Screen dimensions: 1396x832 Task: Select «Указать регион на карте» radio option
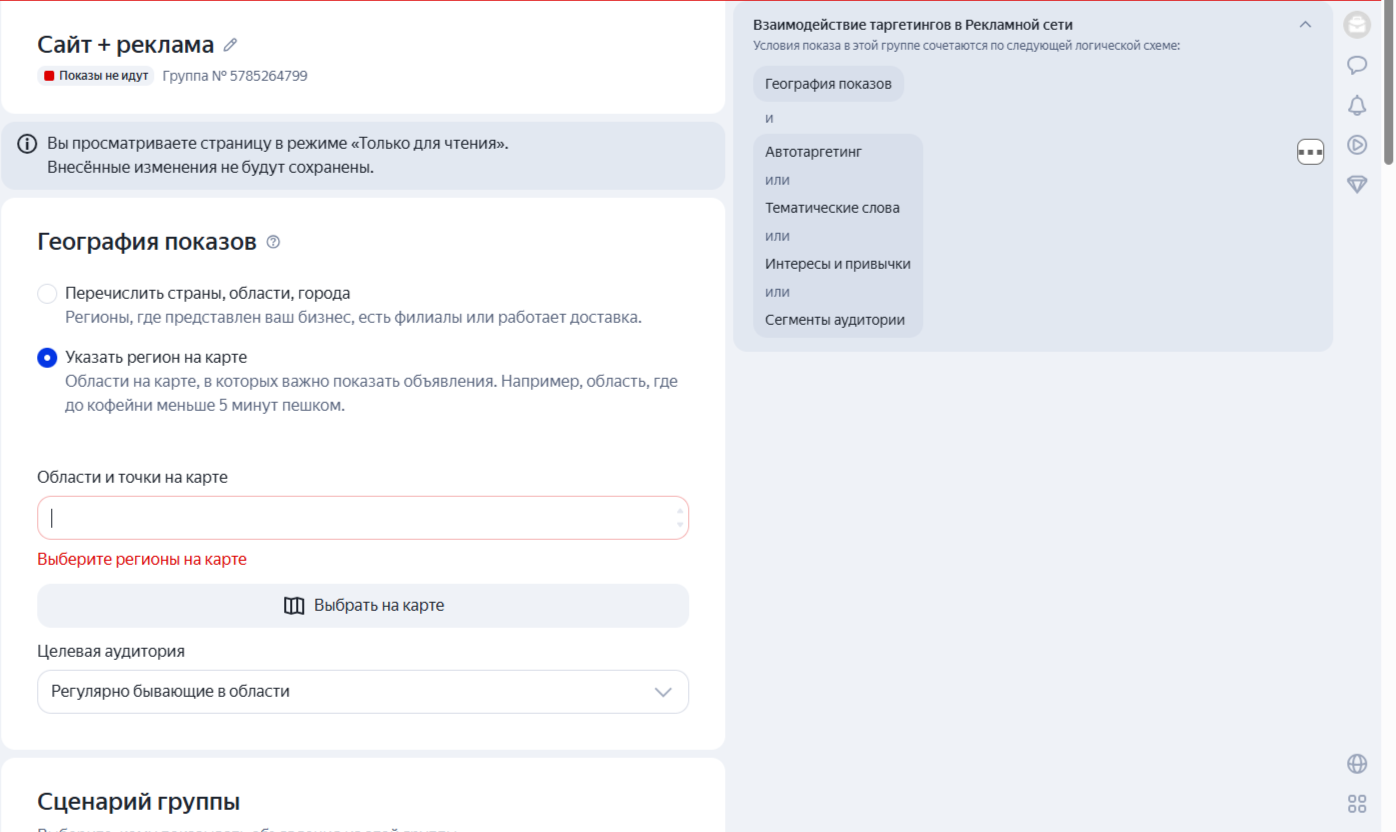click(47, 358)
